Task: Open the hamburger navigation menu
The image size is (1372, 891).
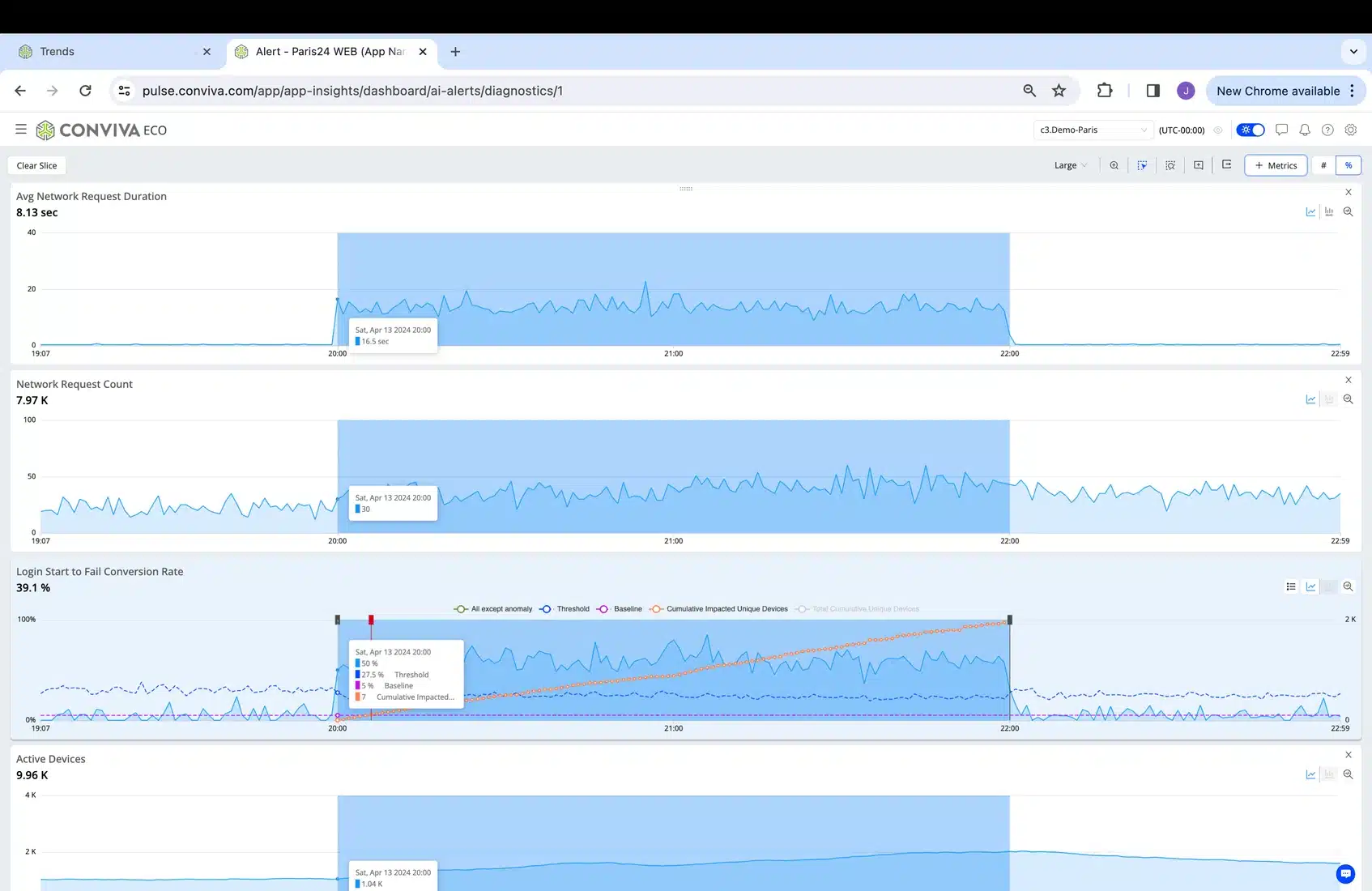Action: [x=21, y=130]
